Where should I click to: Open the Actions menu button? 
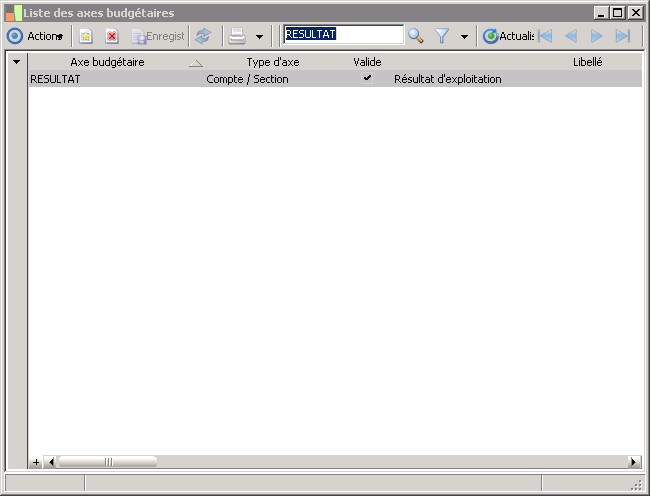pyautogui.click(x=35, y=36)
